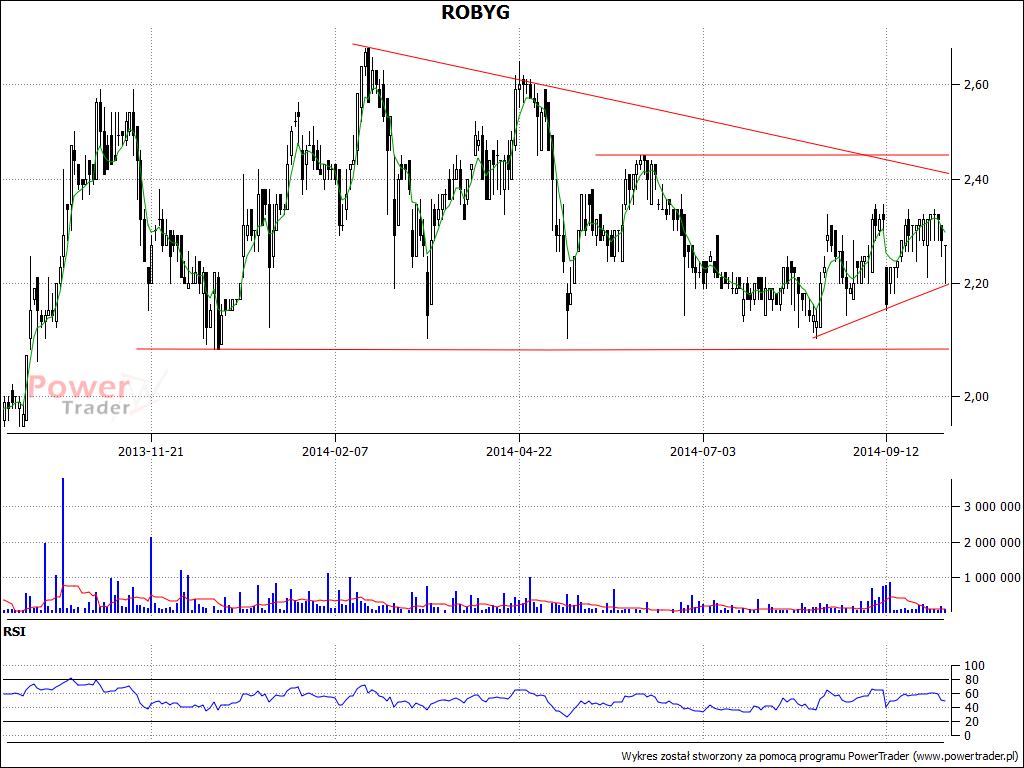Click the 2014-02-07 date label
1024x768 pixels.
(335, 451)
